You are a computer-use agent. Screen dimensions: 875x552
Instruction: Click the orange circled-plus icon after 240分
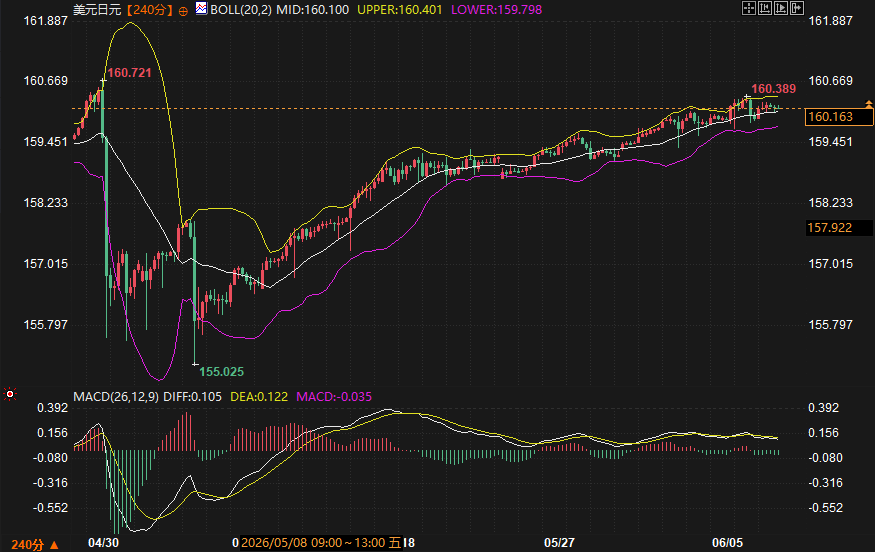(x=183, y=11)
